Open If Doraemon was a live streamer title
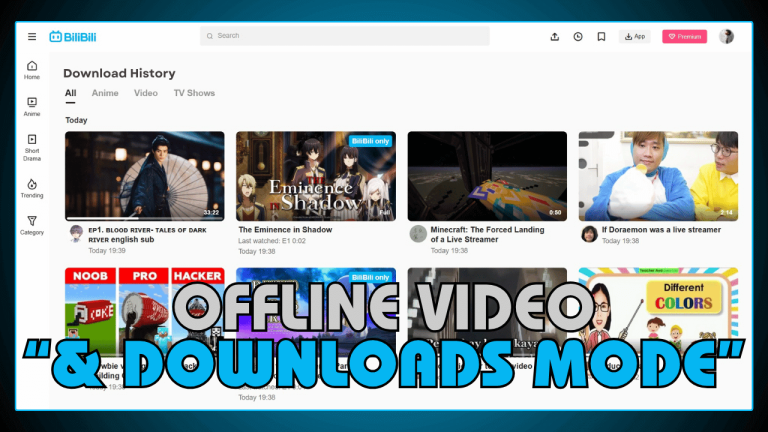 point(661,229)
